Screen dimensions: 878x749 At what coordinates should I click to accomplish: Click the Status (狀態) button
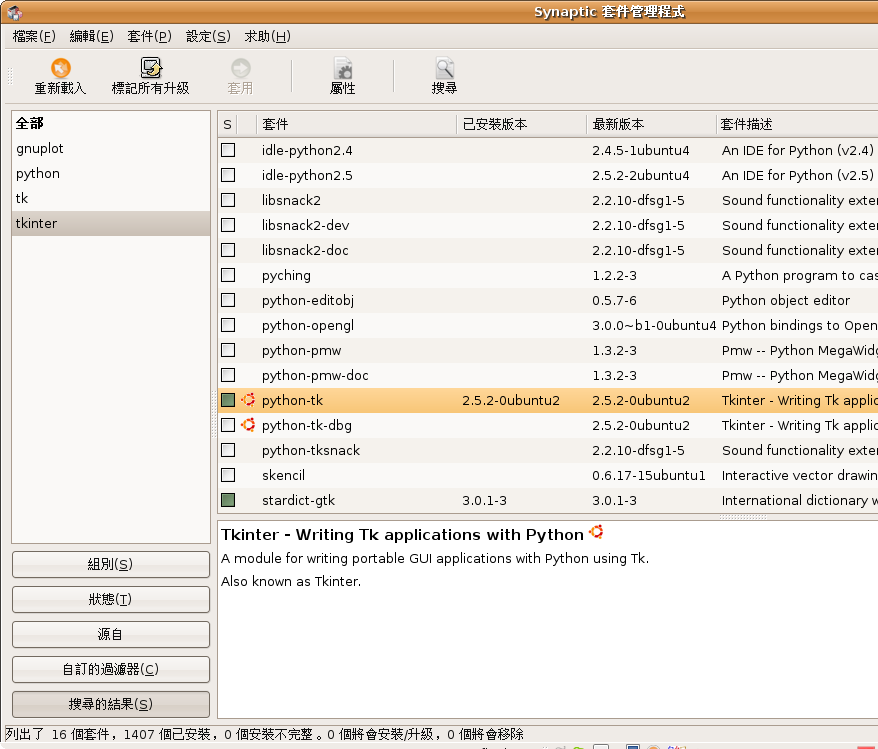(111, 600)
